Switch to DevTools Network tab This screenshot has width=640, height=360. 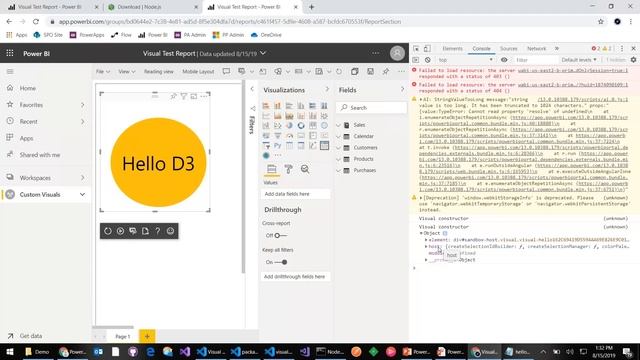click(536, 49)
